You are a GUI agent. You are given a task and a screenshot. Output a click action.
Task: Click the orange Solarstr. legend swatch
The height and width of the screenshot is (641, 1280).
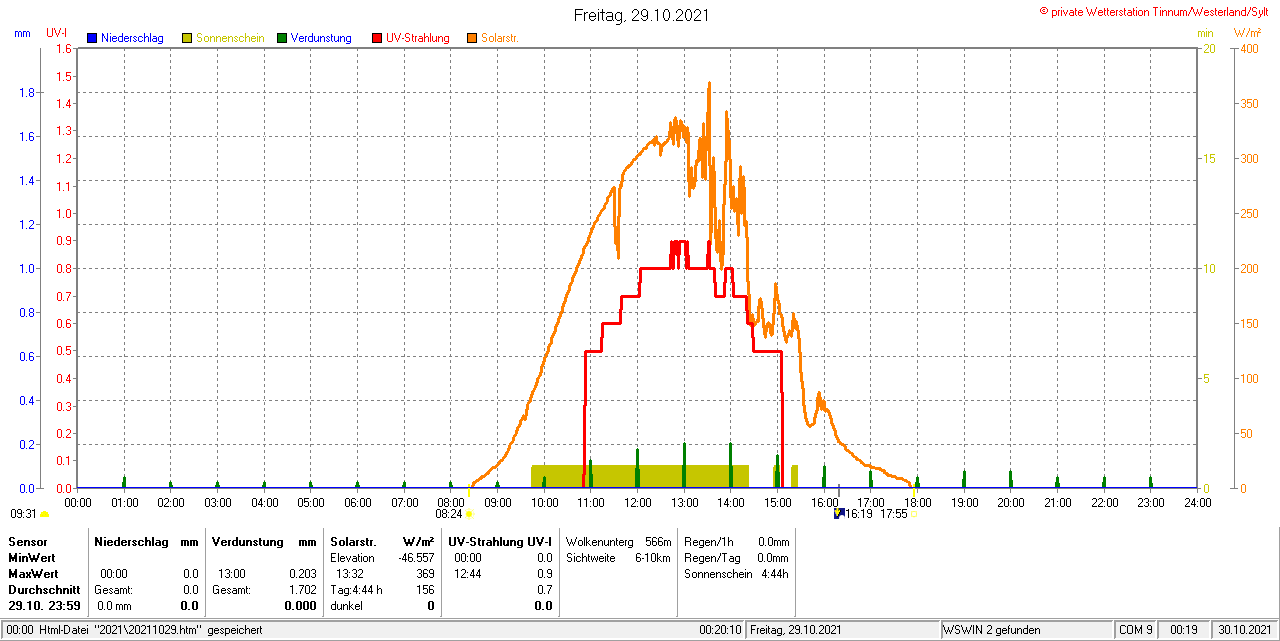(x=472, y=38)
